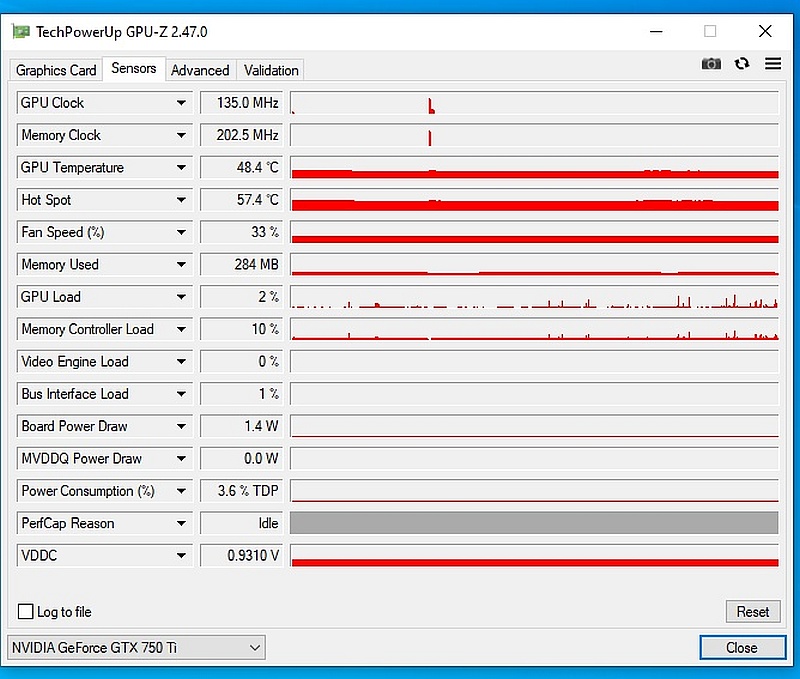Click the refresh sensors icon
Screen dimensions: 800x679
[x=742, y=64]
